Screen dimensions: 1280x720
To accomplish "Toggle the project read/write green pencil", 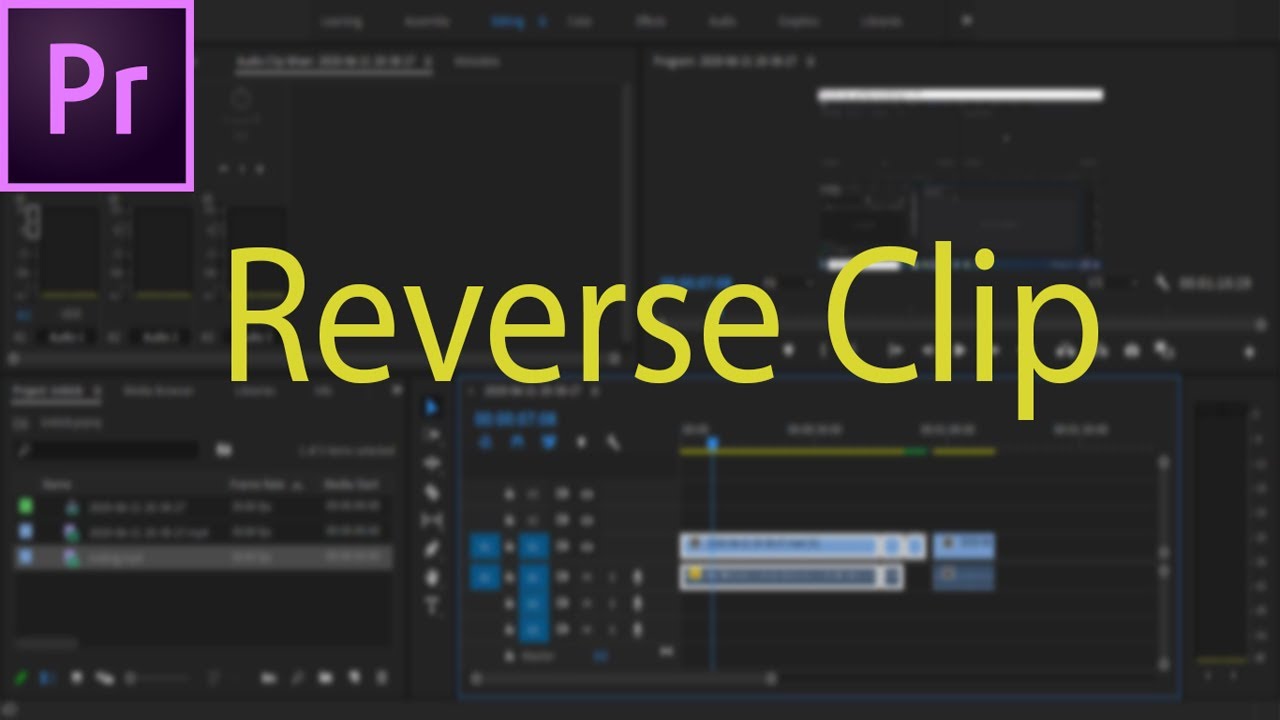I will tap(20, 678).
